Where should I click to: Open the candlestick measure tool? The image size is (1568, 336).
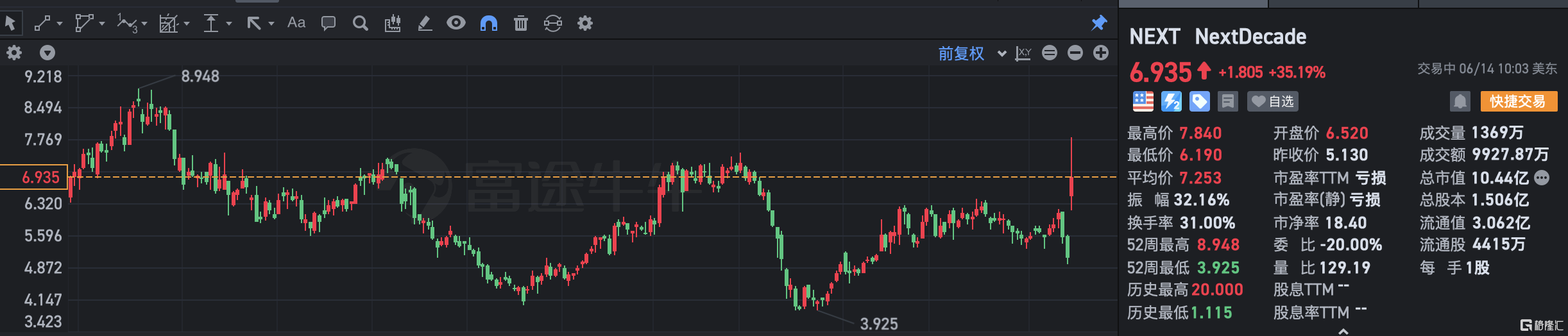click(x=393, y=24)
